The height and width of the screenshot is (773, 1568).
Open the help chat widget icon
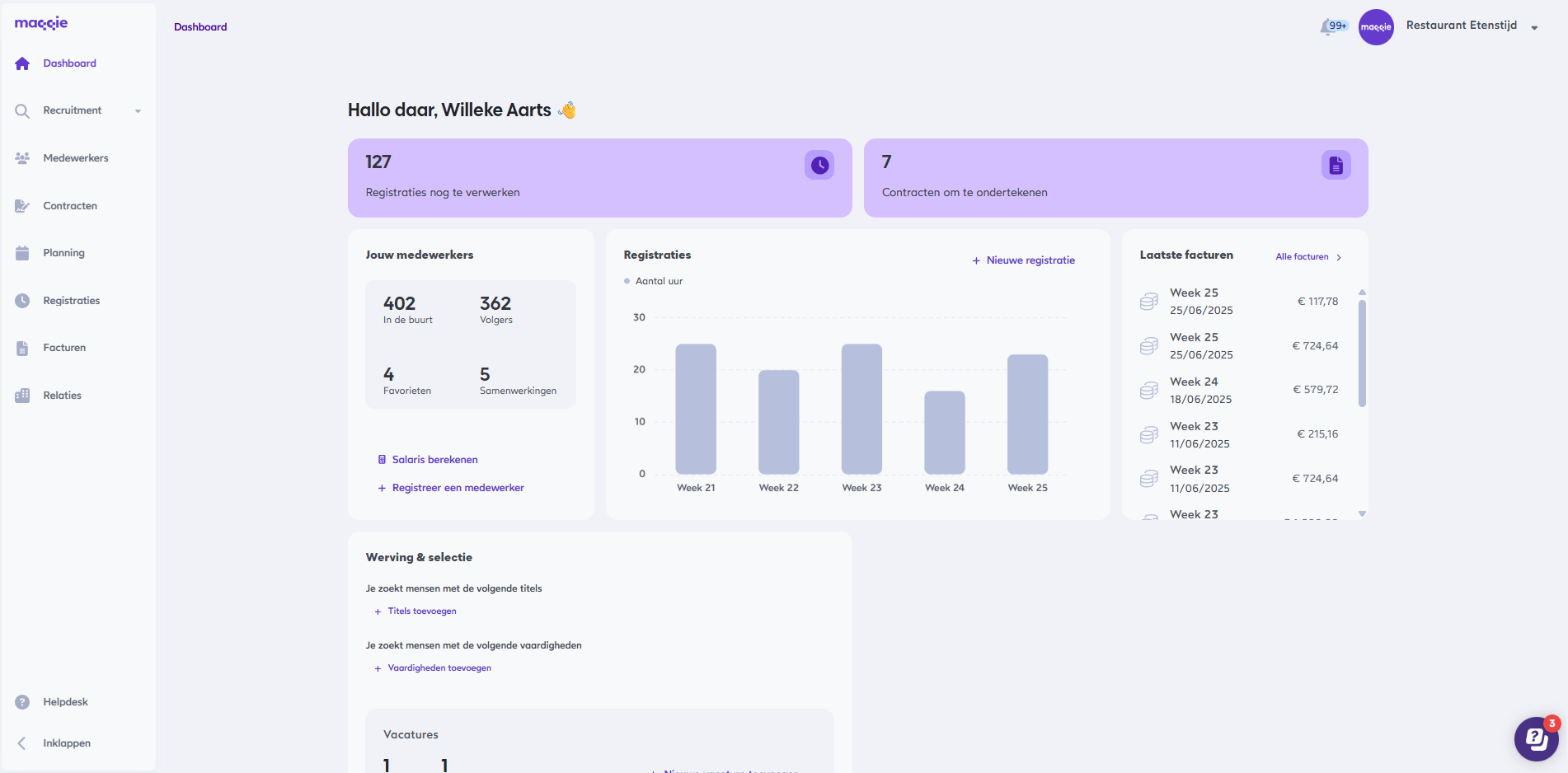tap(1535, 738)
